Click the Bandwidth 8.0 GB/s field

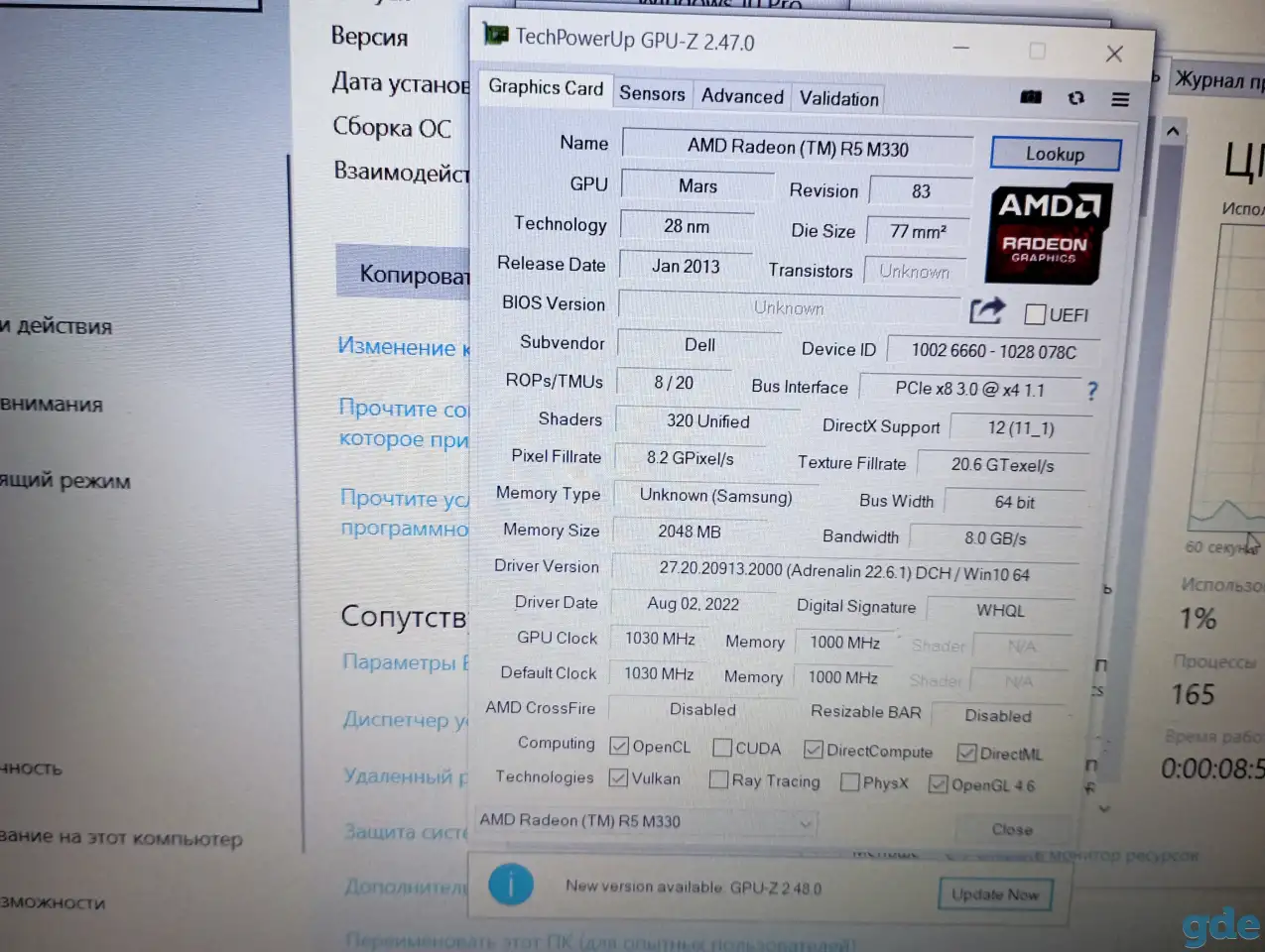pos(995,538)
